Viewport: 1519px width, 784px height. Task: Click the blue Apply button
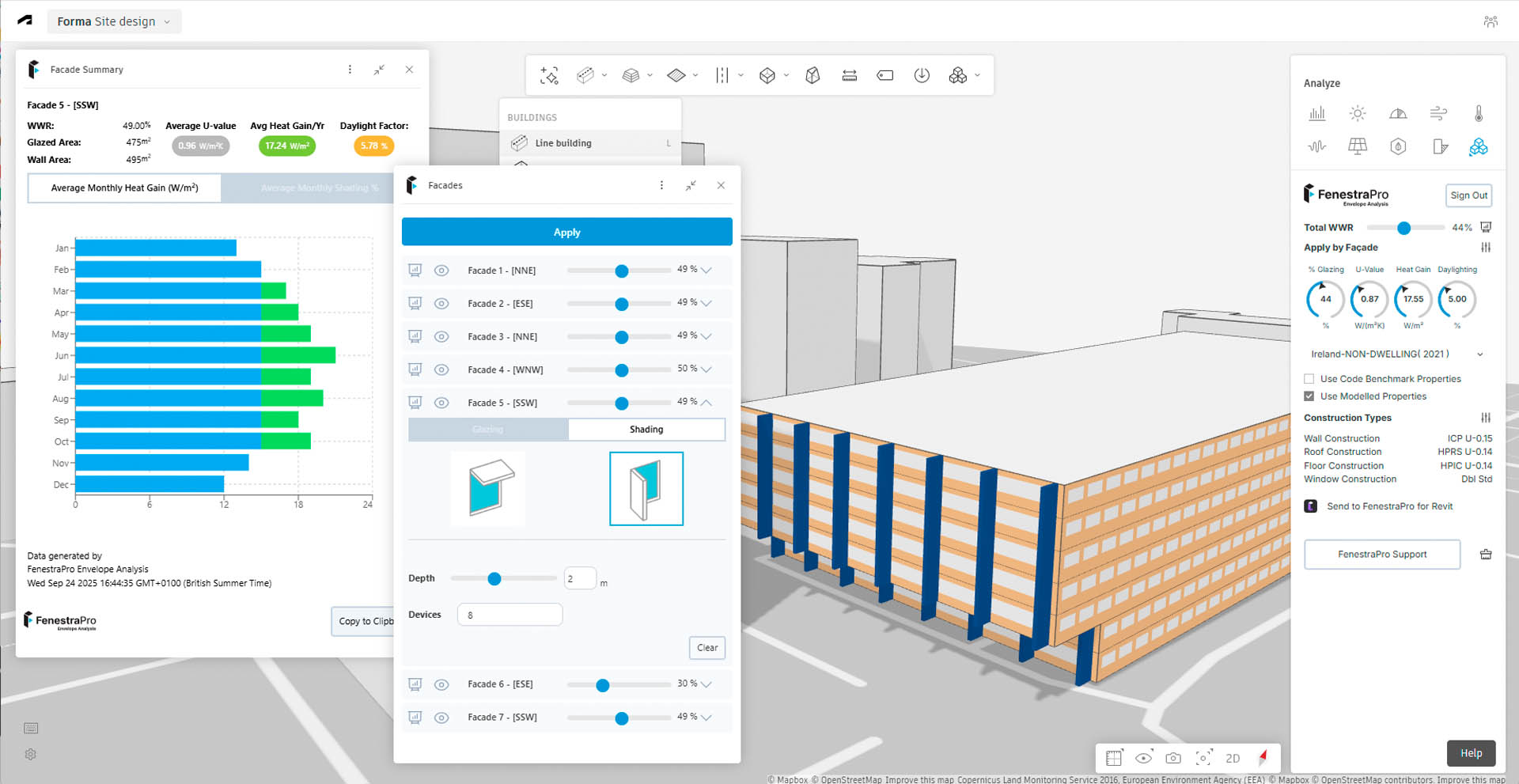tap(566, 232)
